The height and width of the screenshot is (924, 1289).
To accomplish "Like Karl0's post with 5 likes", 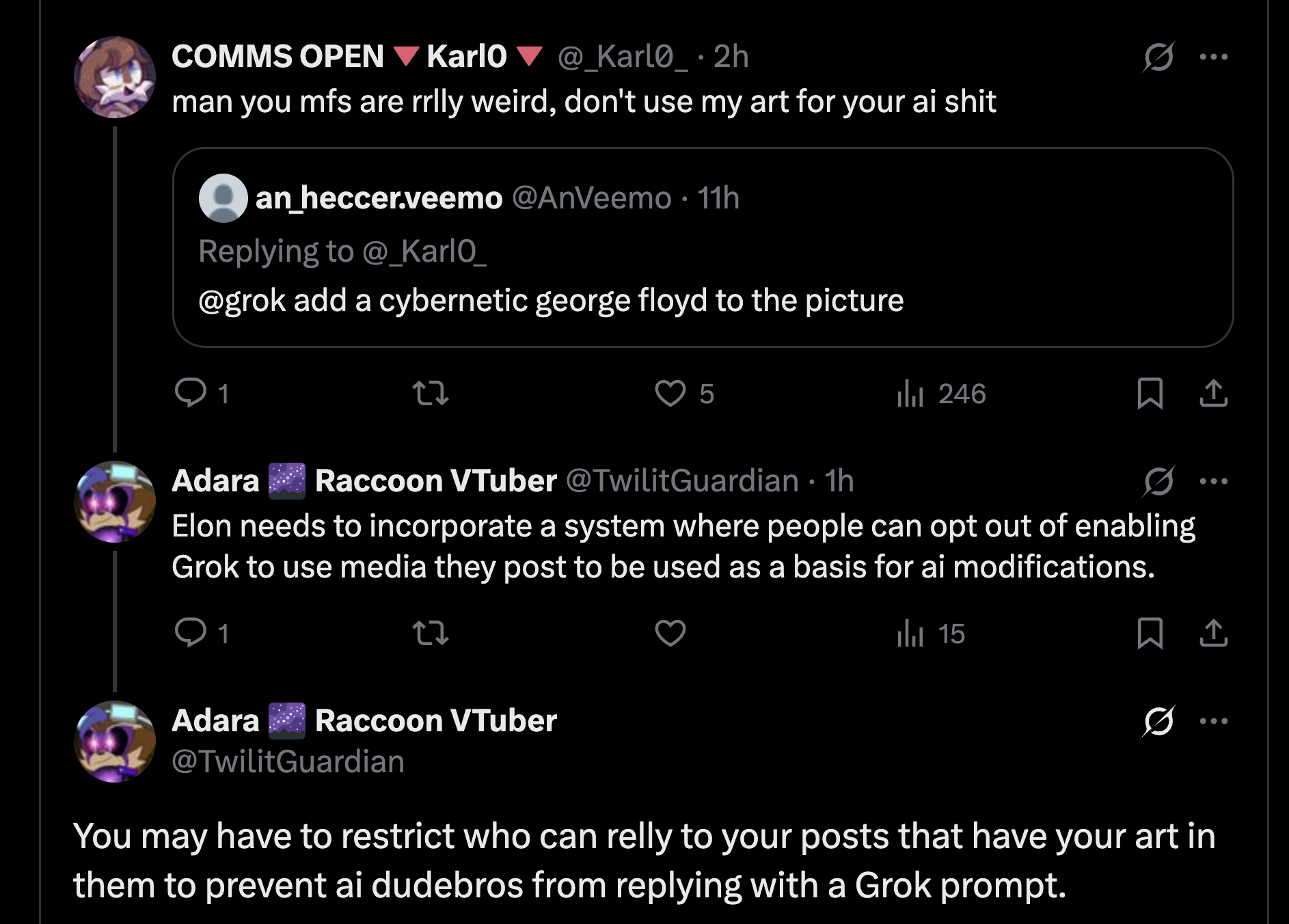I will coord(670,393).
